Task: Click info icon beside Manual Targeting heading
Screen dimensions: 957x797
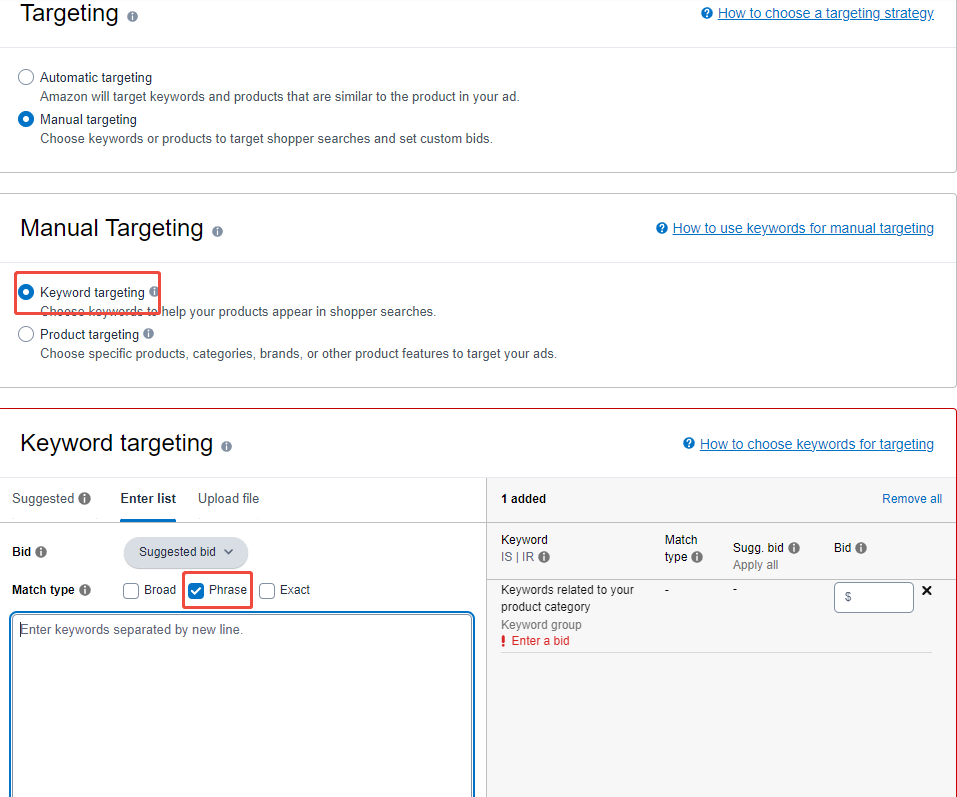Action: pos(217,231)
